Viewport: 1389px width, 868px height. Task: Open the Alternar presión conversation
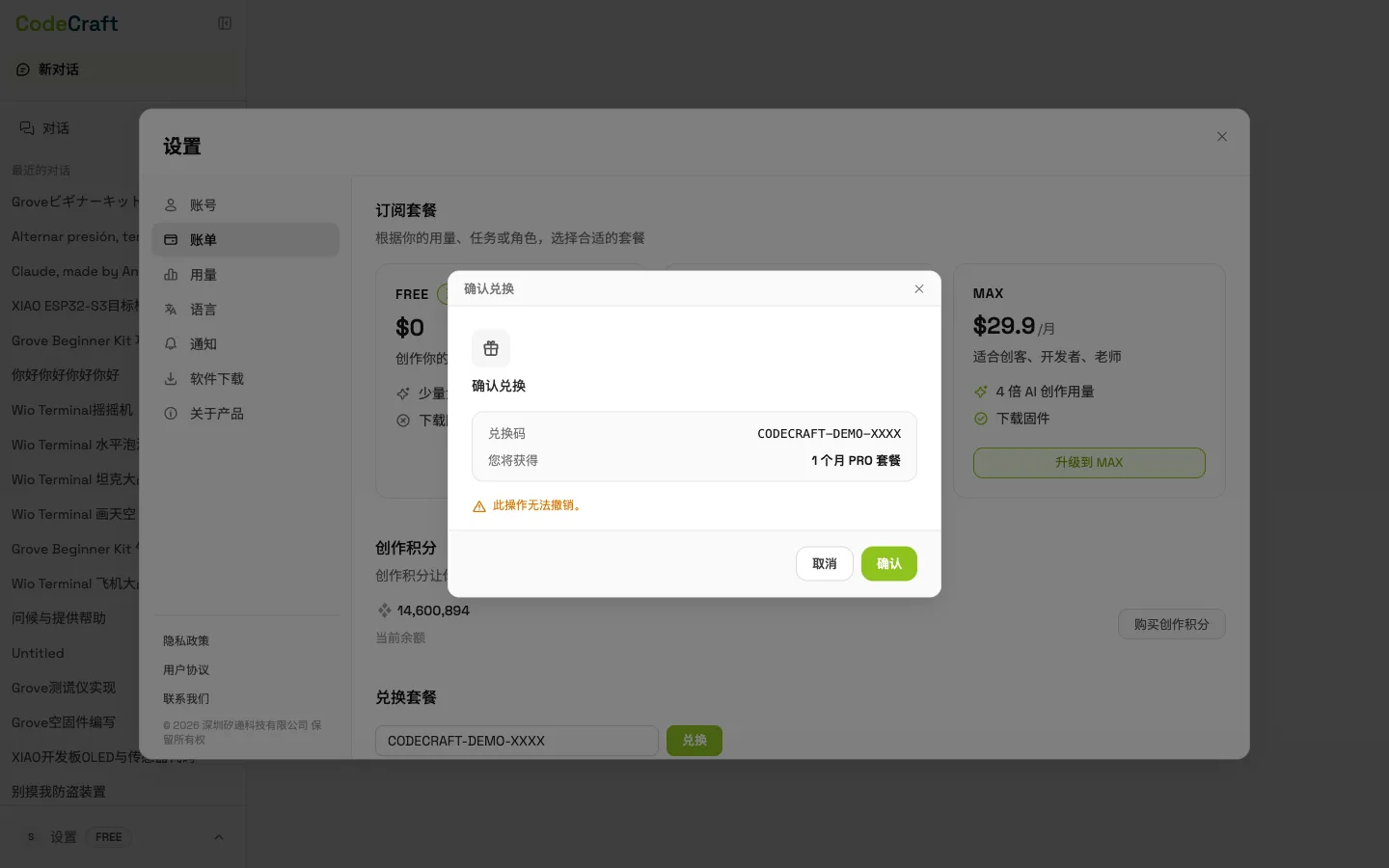click(x=75, y=236)
